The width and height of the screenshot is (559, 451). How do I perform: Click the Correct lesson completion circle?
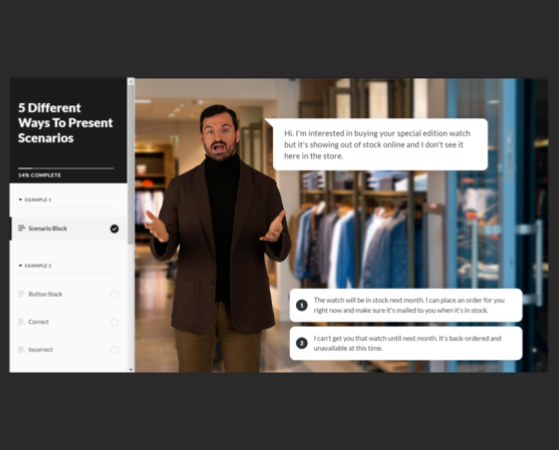114,322
